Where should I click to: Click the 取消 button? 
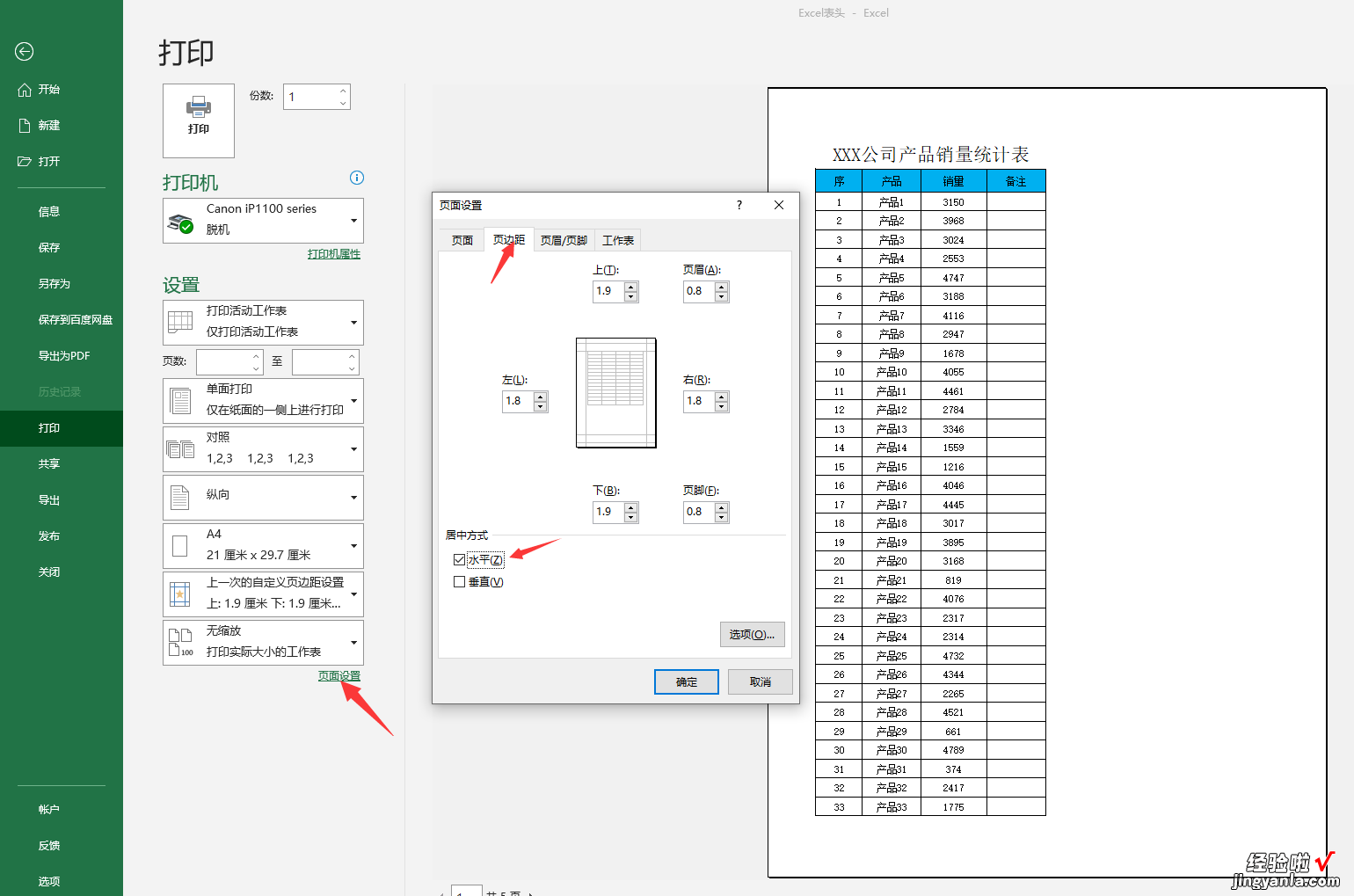click(761, 681)
